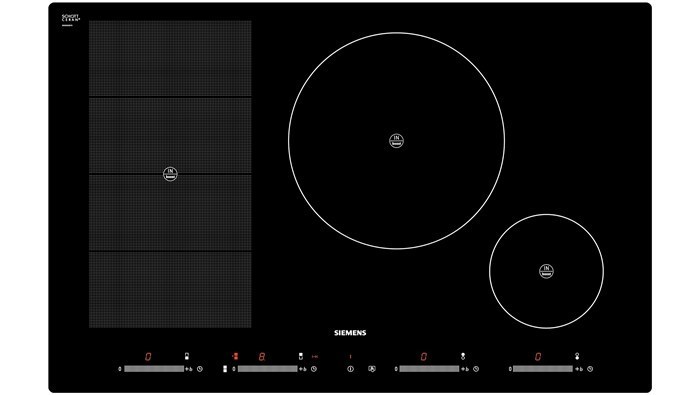This screenshot has height=395, width=700.
Task: Click the large round cooking zone center
Action: 396,141
